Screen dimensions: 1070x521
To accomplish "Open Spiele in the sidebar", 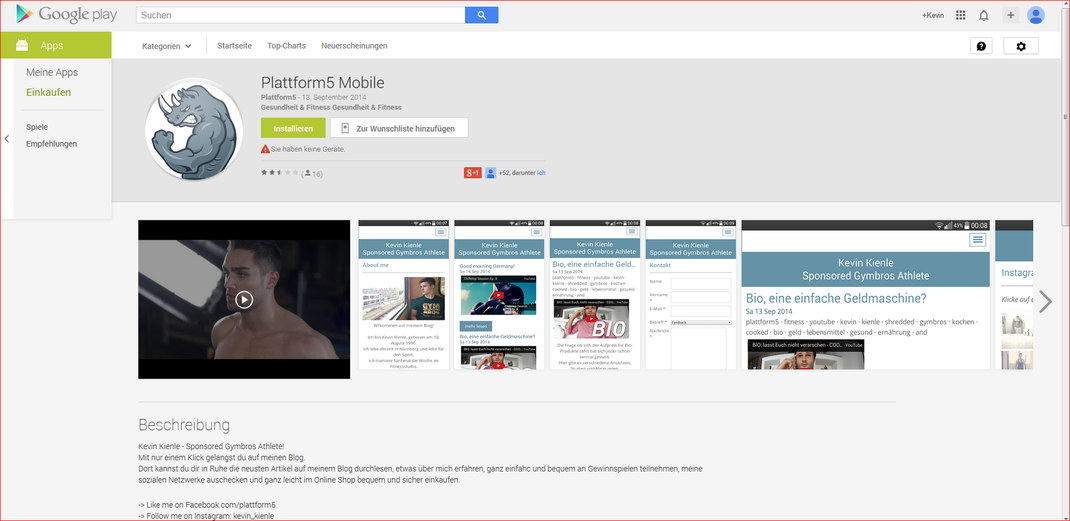I will click(37, 127).
